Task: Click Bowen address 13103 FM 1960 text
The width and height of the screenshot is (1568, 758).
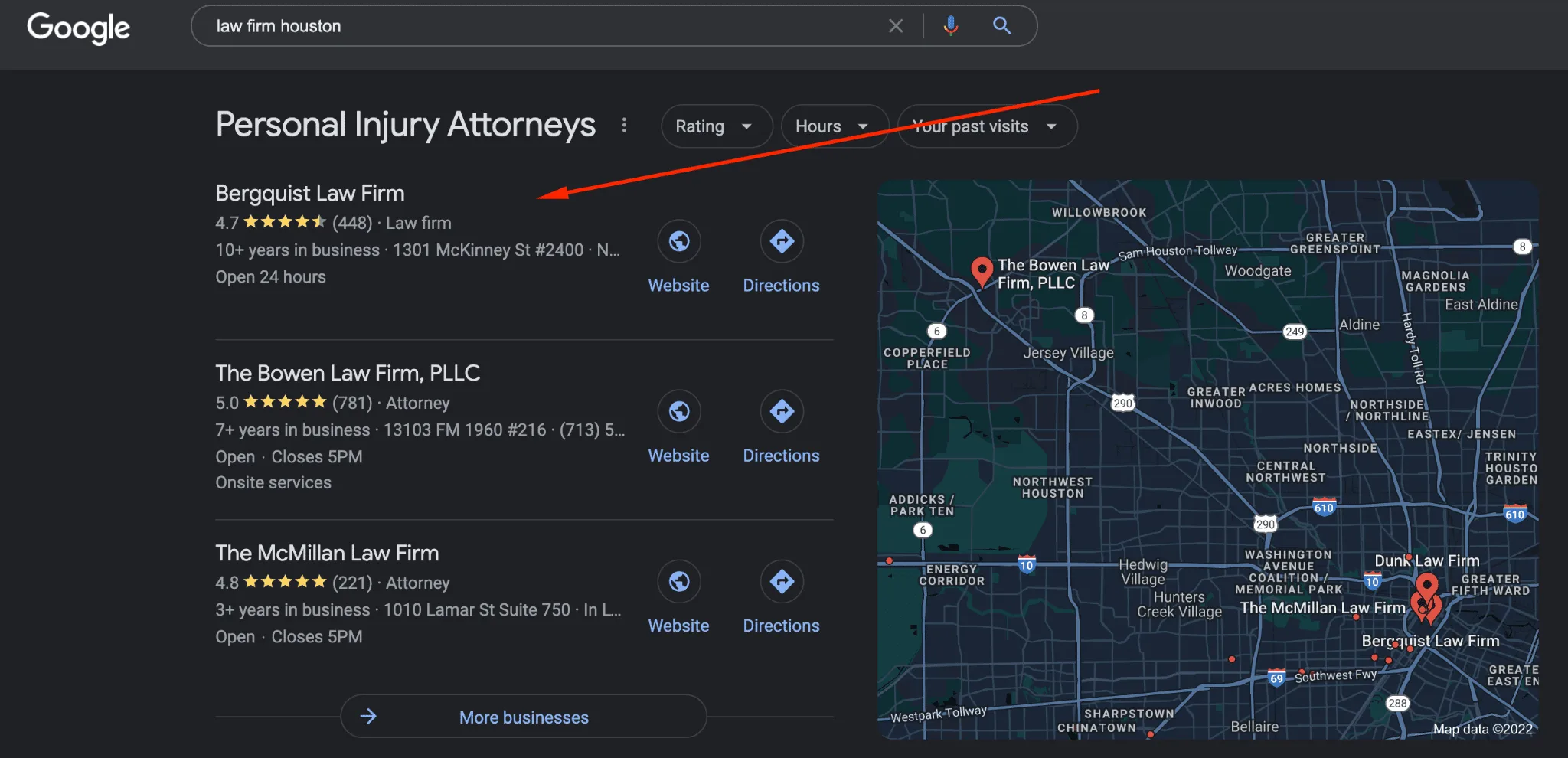Action: pyautogui.click(x=465, y=430)
